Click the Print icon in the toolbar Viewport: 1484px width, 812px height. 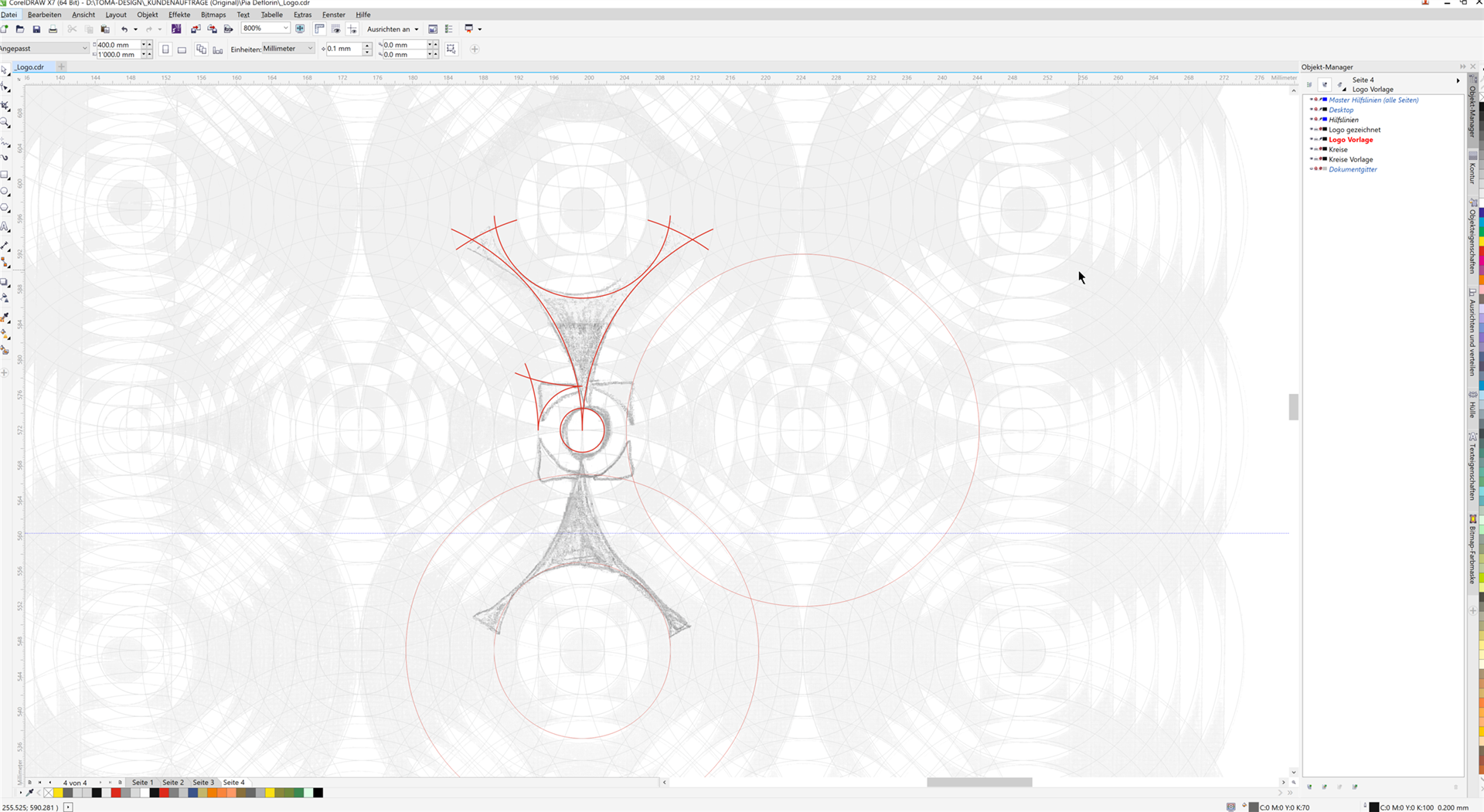point(53,29)
